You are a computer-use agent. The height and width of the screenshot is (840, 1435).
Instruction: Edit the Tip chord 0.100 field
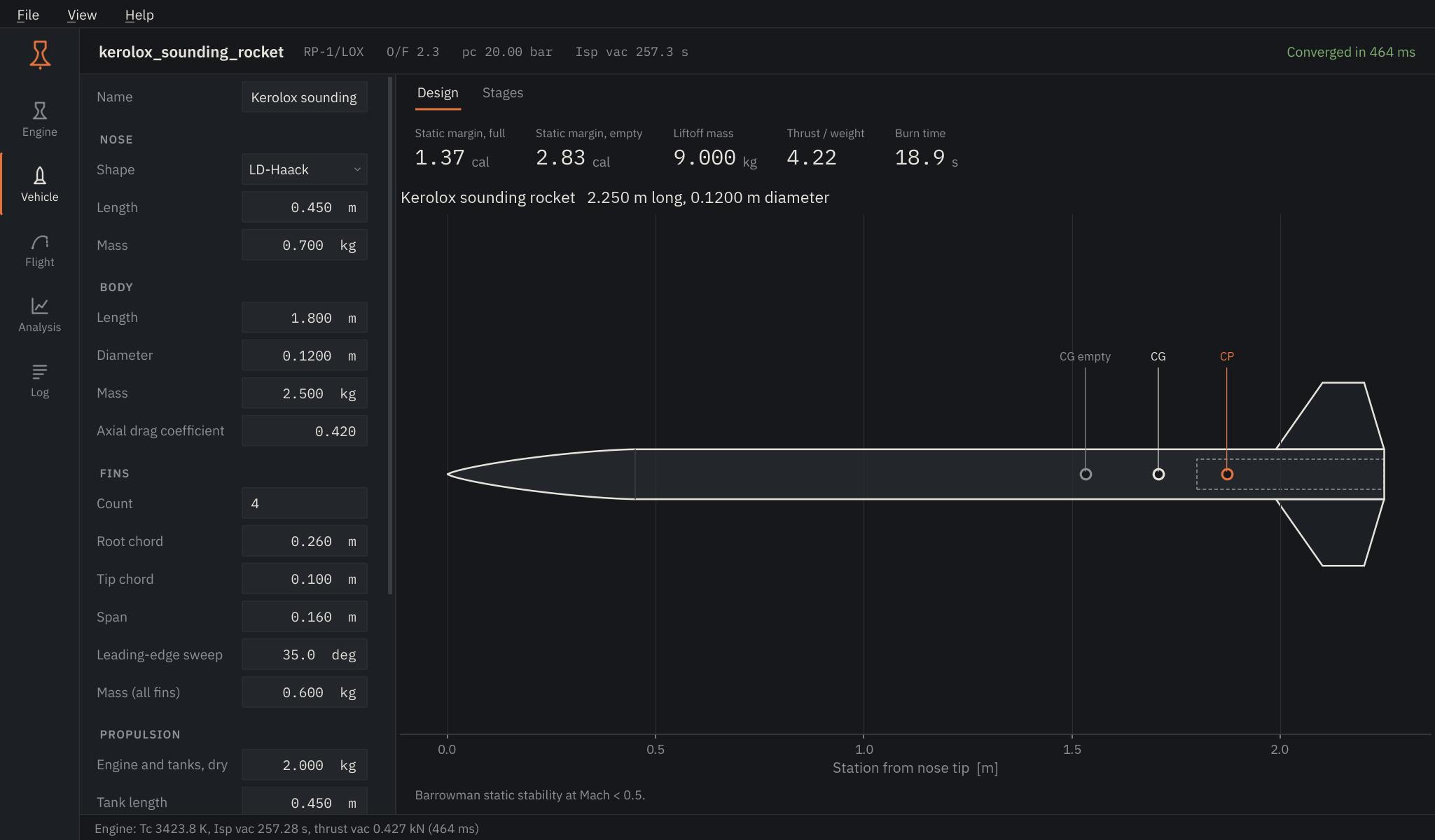pyautogui.click(x=305, y=579)
